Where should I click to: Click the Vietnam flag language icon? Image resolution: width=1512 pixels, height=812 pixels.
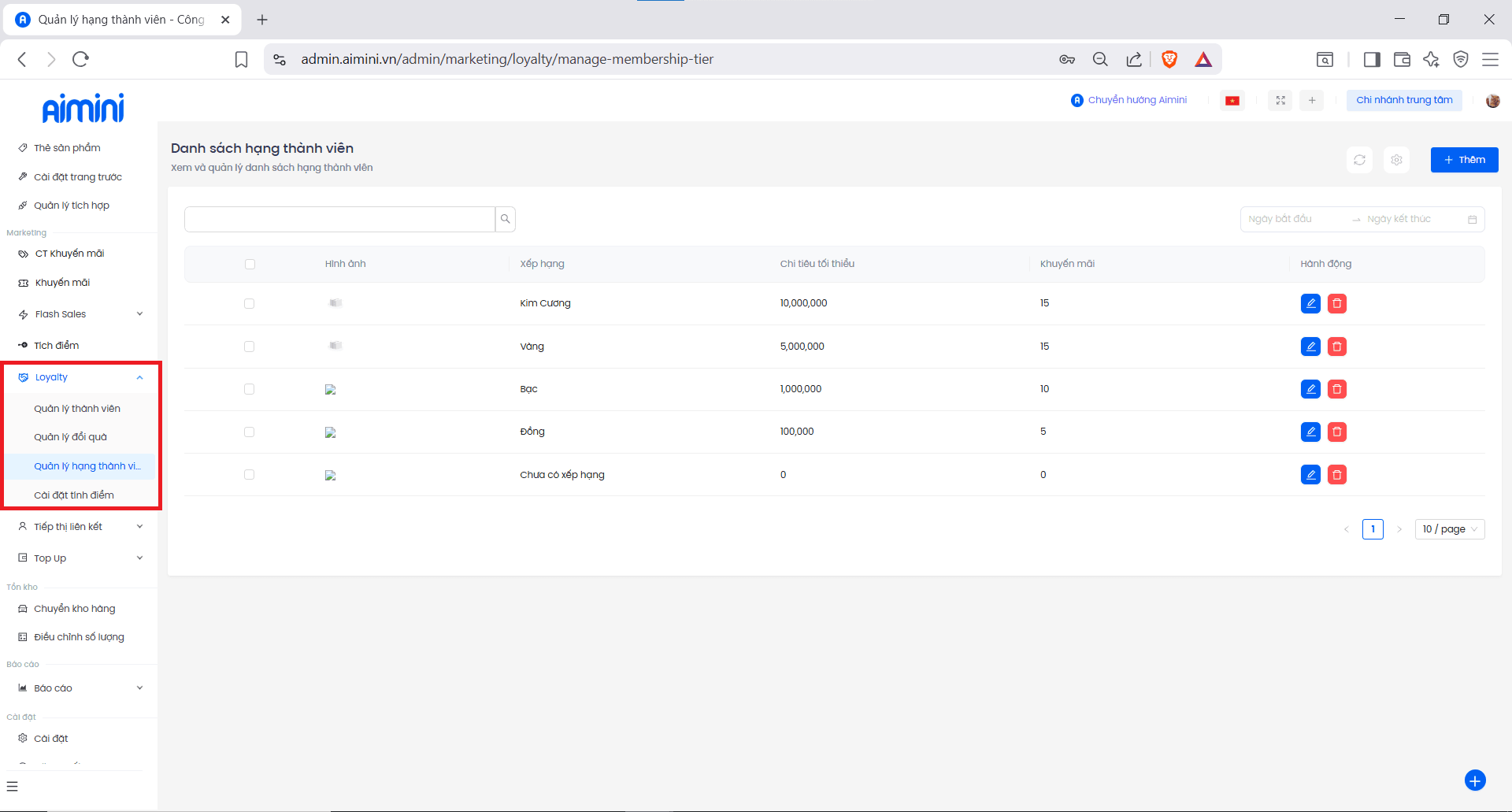1232,101
